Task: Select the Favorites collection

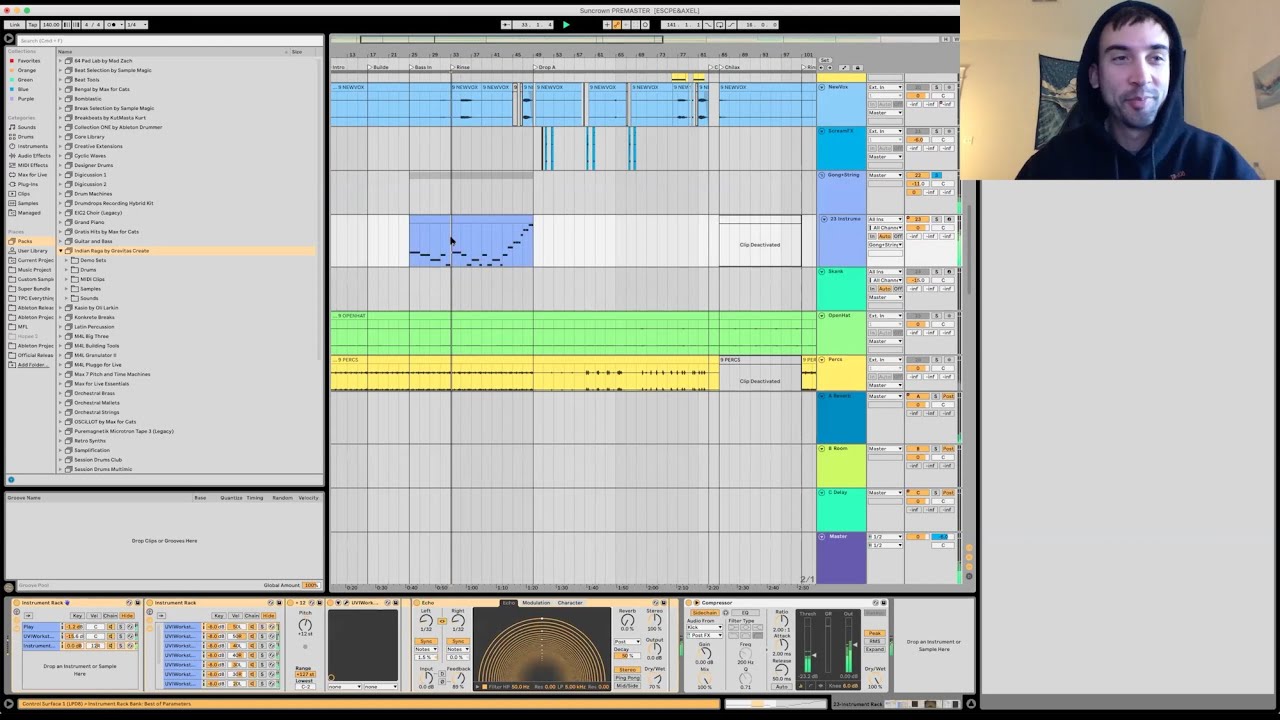Action: pyautogui.click(x=28, y=61)
